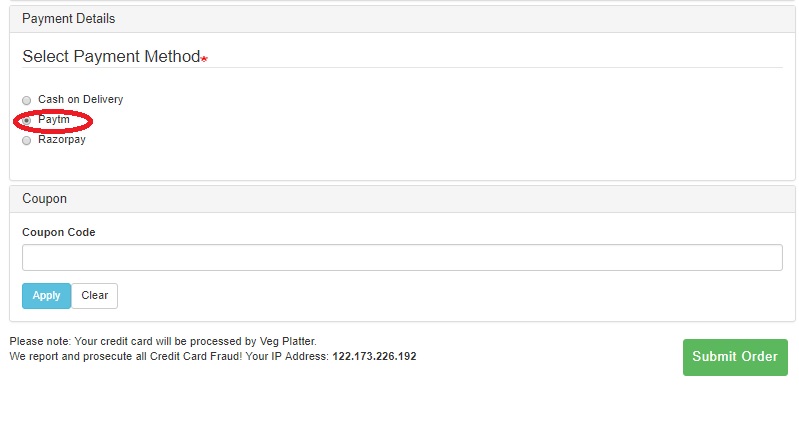
Task: Focus the Coupon Code input field
Action: [402, 257]
